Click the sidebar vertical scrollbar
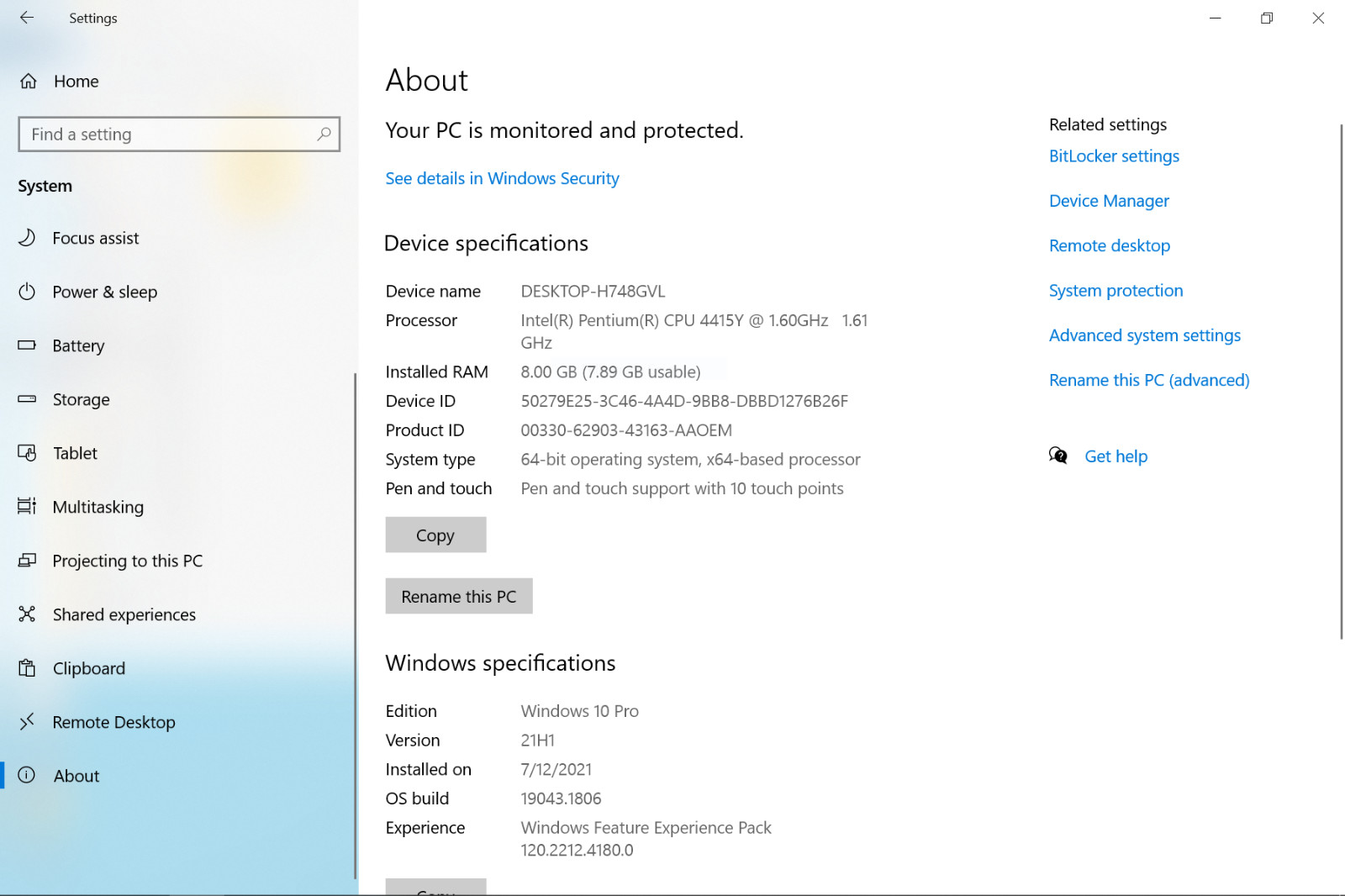1345x896 pixels. pos(355,625)
